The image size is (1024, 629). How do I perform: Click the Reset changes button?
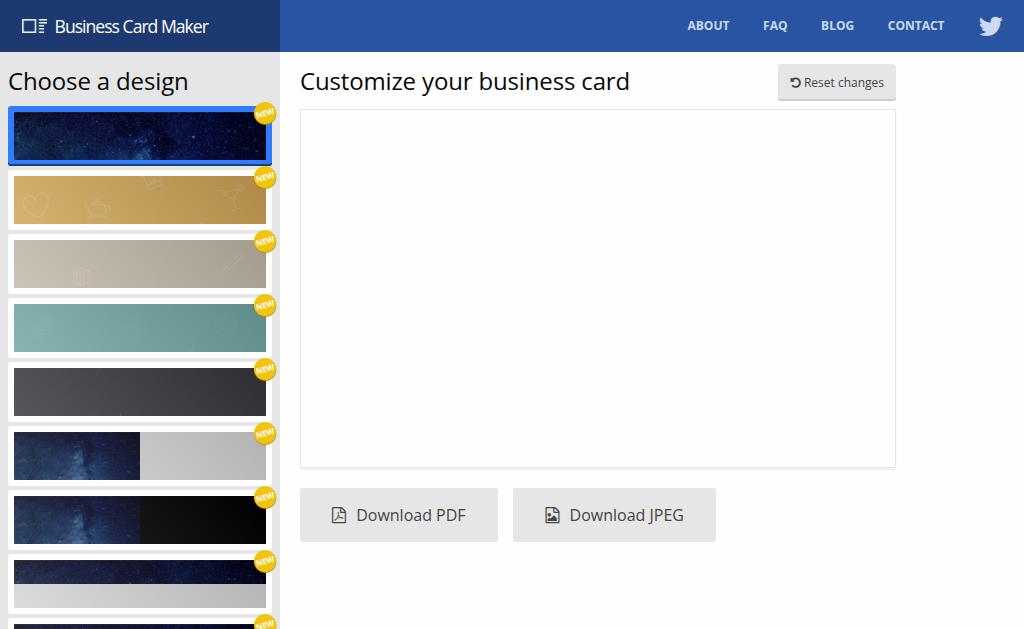pyautogui.click(x=837, y=82)
